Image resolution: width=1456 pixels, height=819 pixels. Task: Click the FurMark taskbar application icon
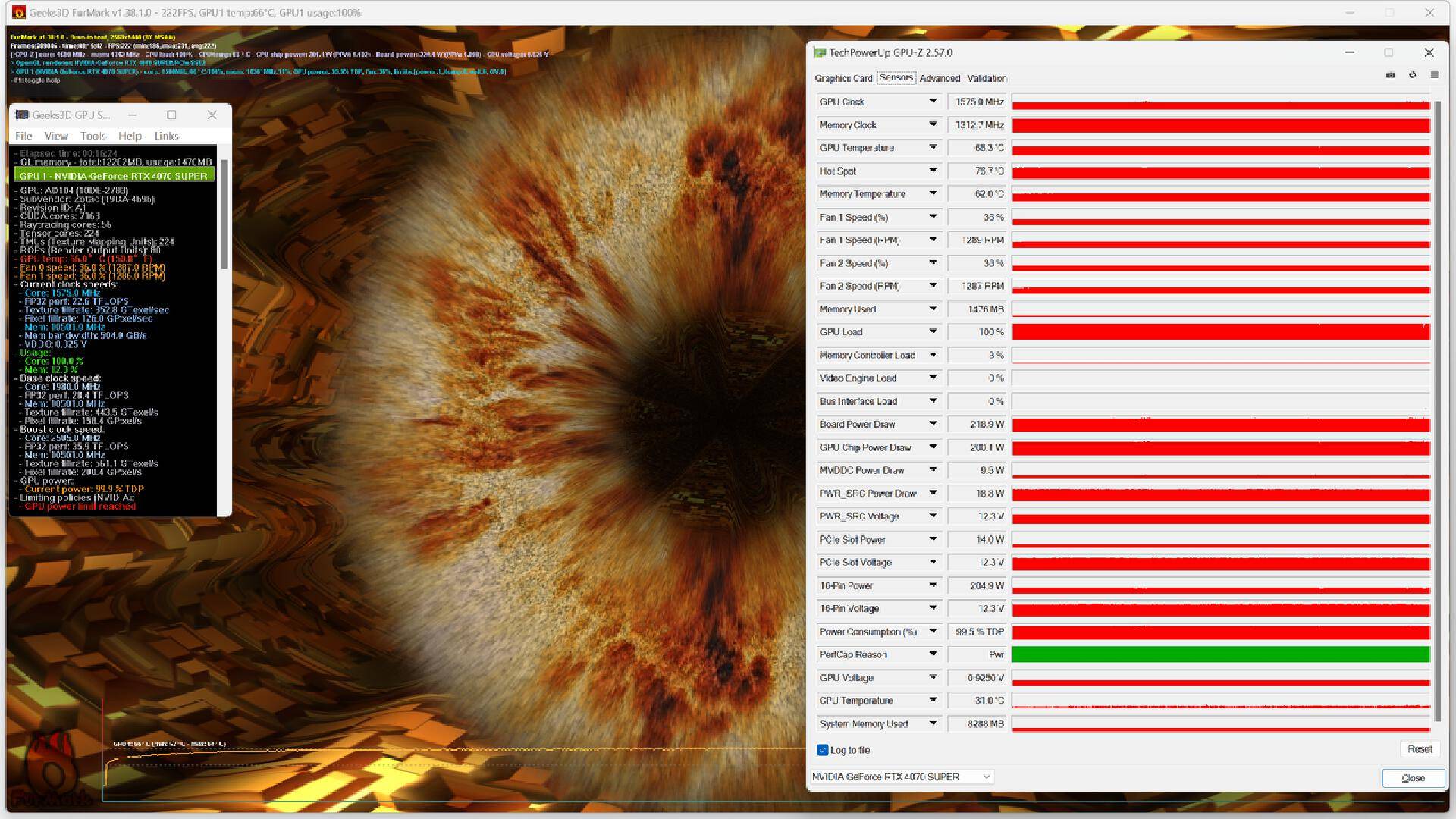[x=11, y=8]
